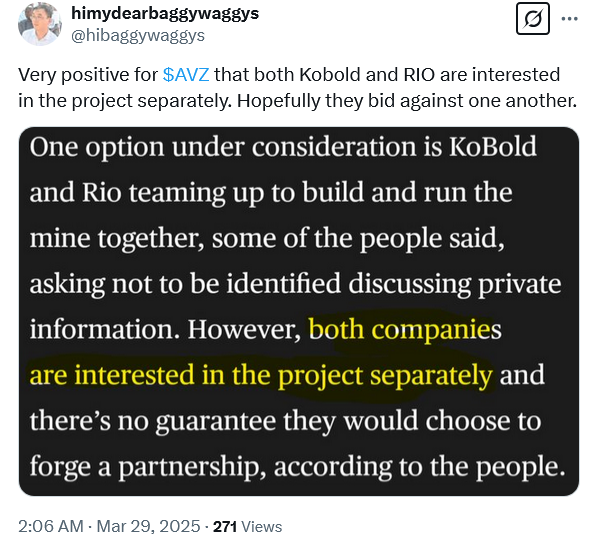Image resolution: width=598 pixels, height=550 pixels.
Task: Open the @hibaggywaggys handle link
Action: (138, 35)
